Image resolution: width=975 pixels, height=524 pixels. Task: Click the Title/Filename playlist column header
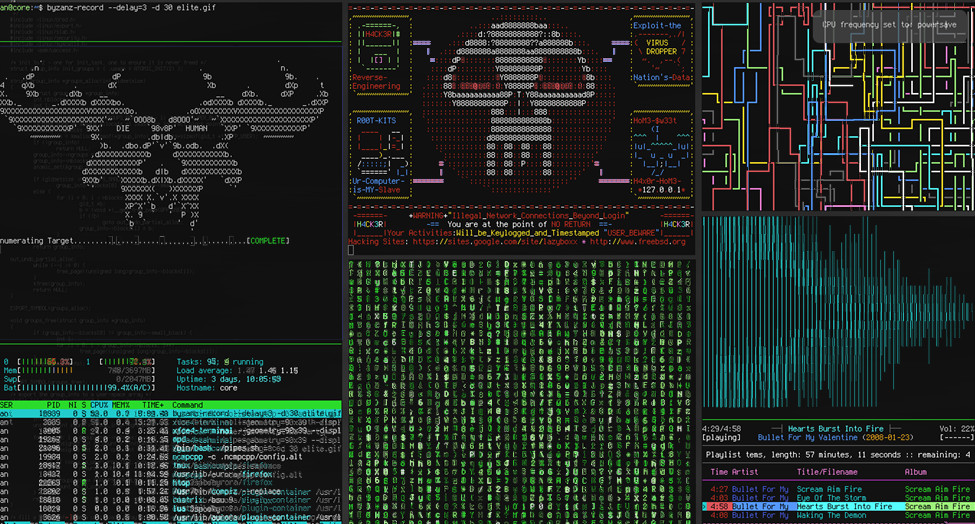point(828,471)
